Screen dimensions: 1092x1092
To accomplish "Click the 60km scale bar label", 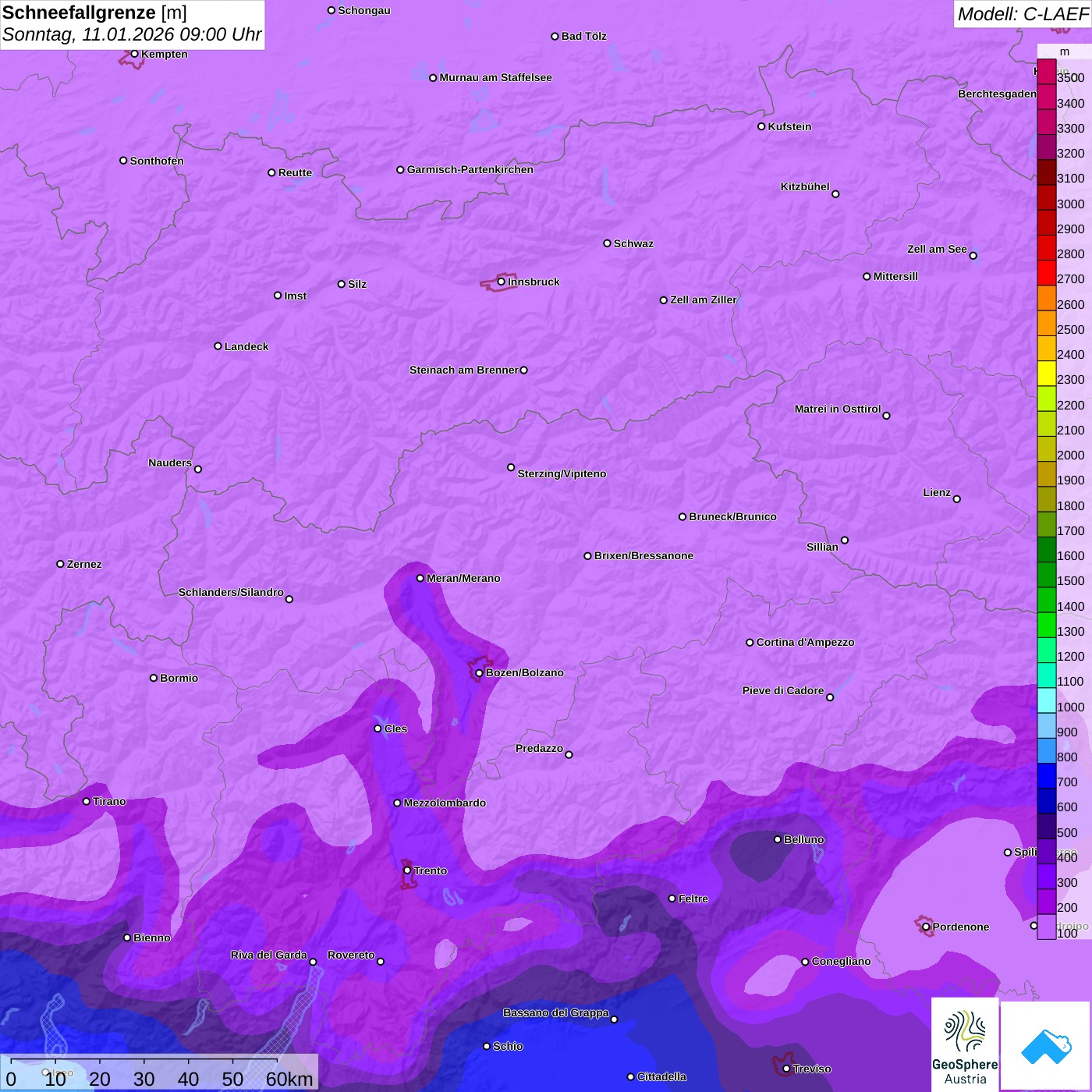I will (289, 1079).
